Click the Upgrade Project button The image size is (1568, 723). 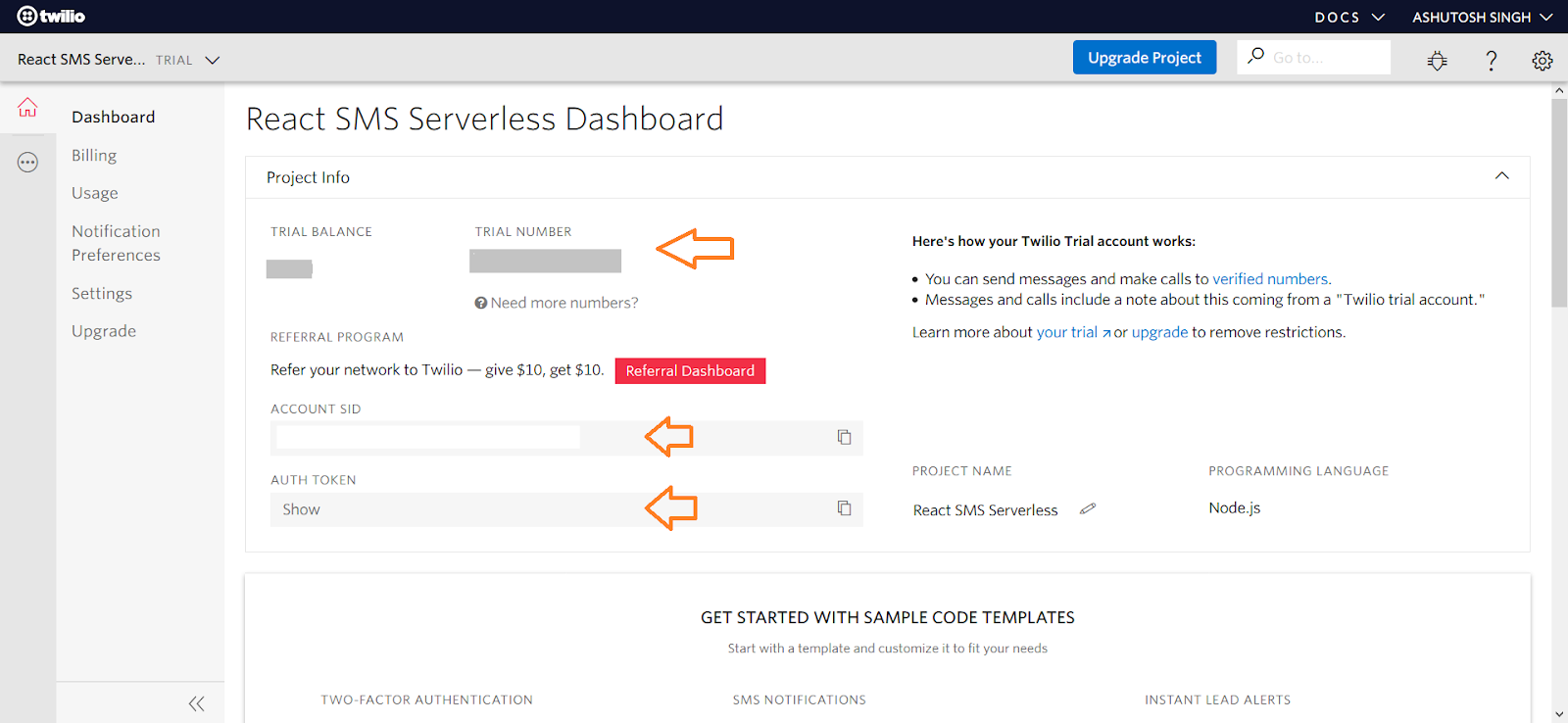(1145, 57)
